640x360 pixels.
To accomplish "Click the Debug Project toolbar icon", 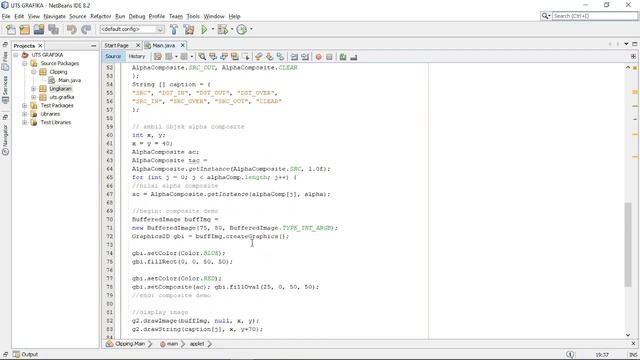I will tap(223, 29).
